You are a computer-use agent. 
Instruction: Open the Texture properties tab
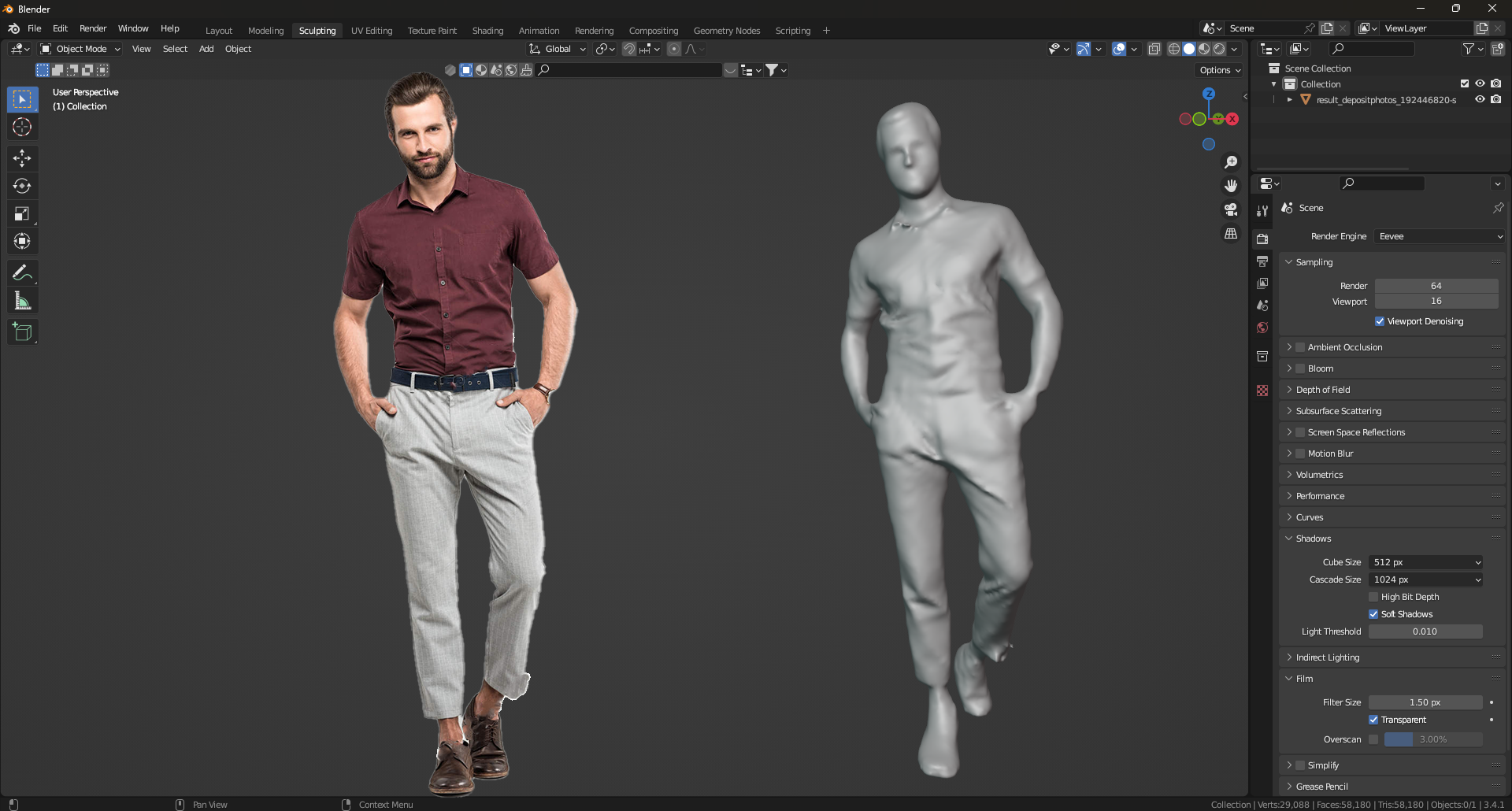point(1262,391)
